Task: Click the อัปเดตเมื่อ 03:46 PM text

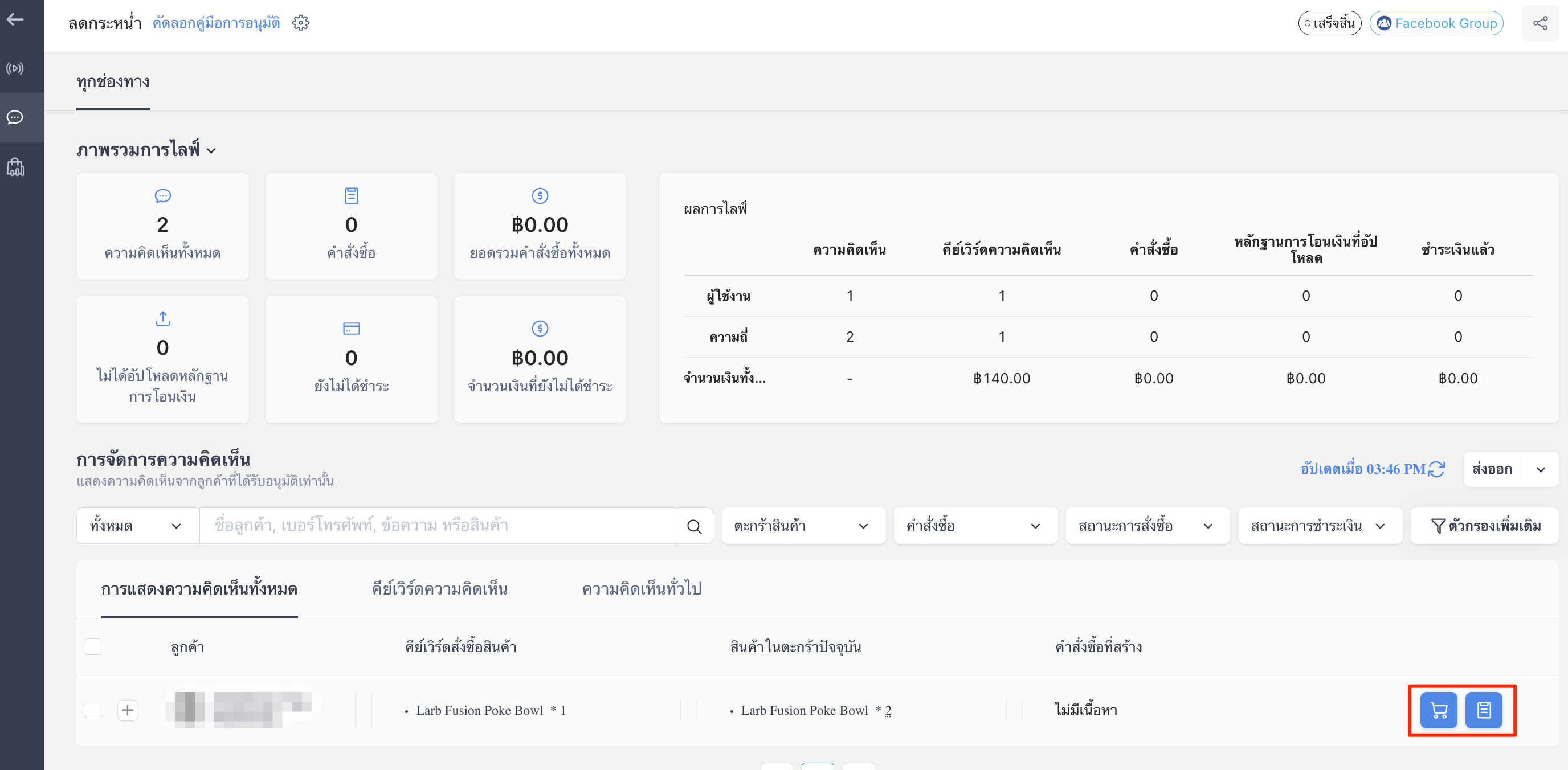Action: pyautogui.click(x=1363, y=469)
